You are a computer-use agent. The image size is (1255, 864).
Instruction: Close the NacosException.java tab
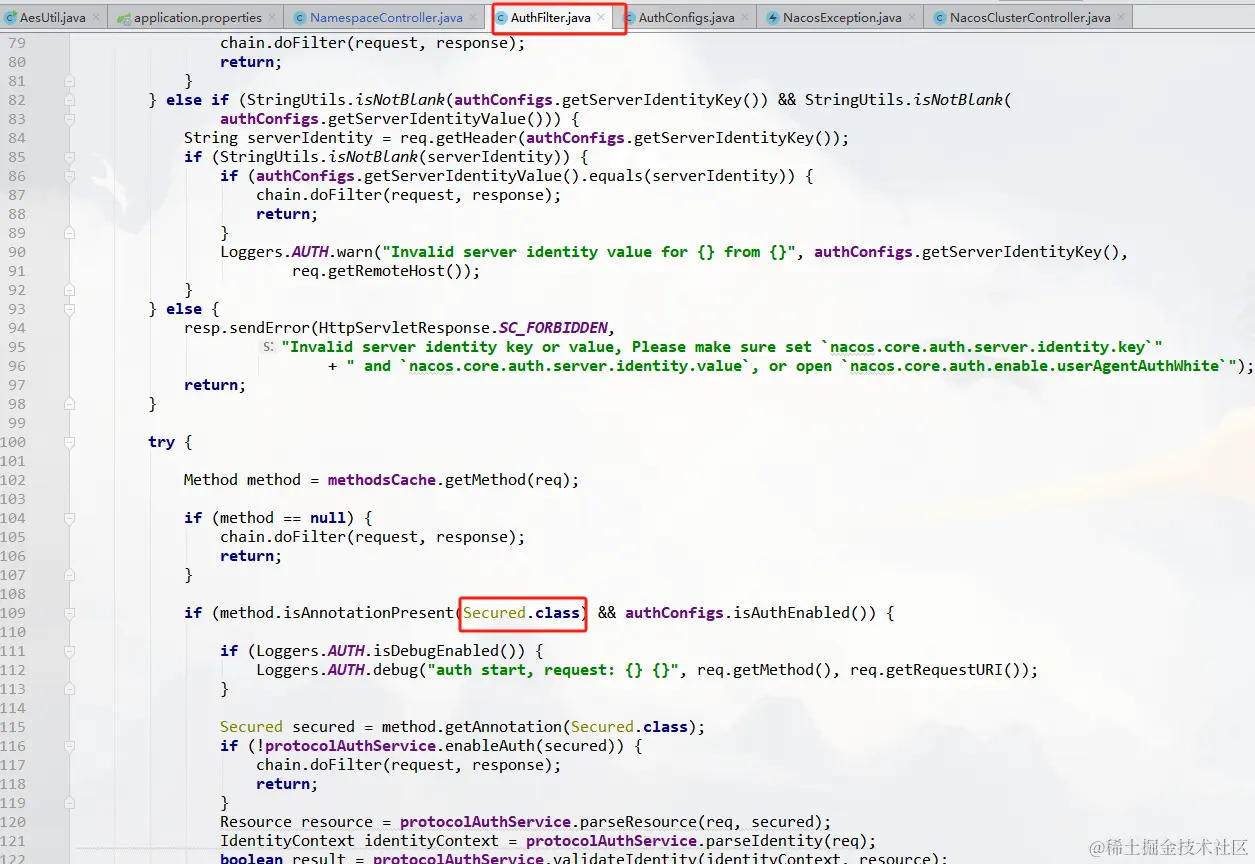(x=913, y=18)
